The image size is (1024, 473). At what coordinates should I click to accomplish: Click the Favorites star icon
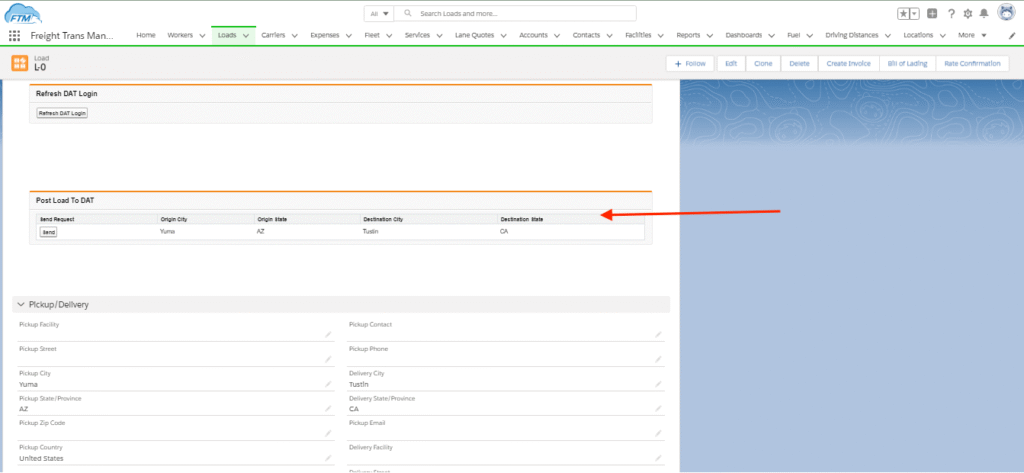click(x=904, y=14)
